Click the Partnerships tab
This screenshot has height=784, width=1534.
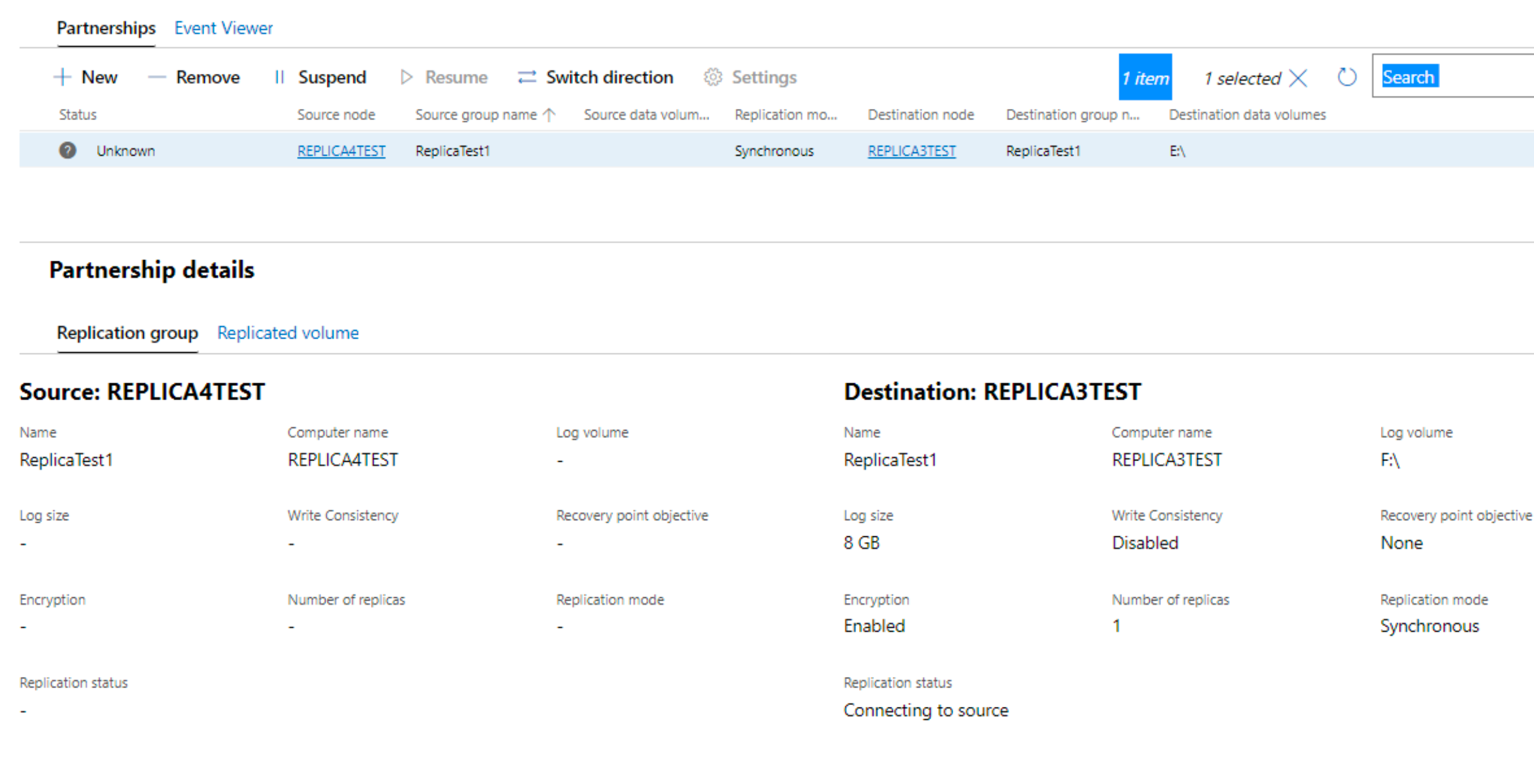coord(106,28)
